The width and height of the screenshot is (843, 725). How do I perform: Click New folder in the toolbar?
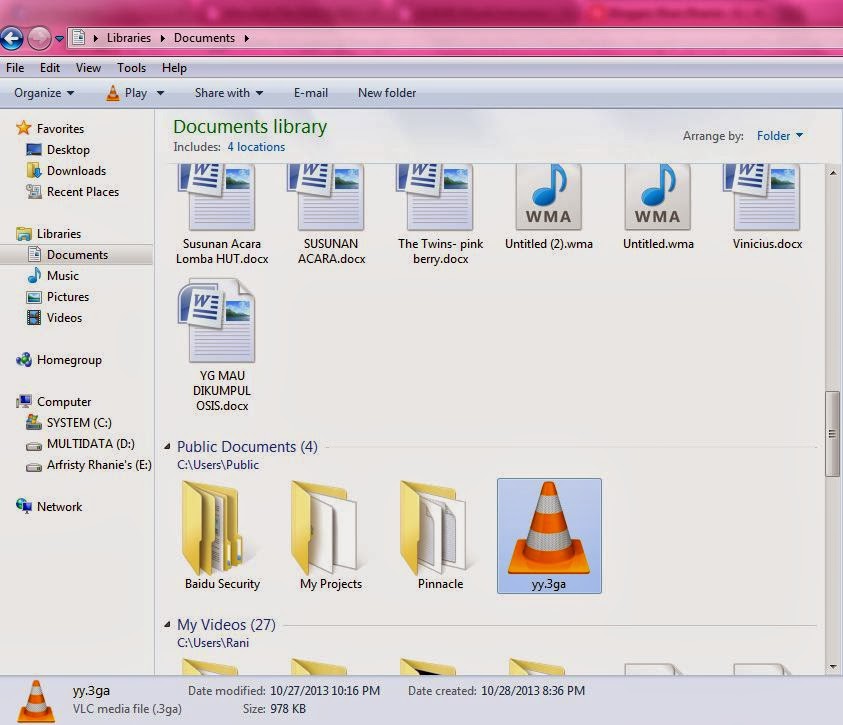[387, 93]
